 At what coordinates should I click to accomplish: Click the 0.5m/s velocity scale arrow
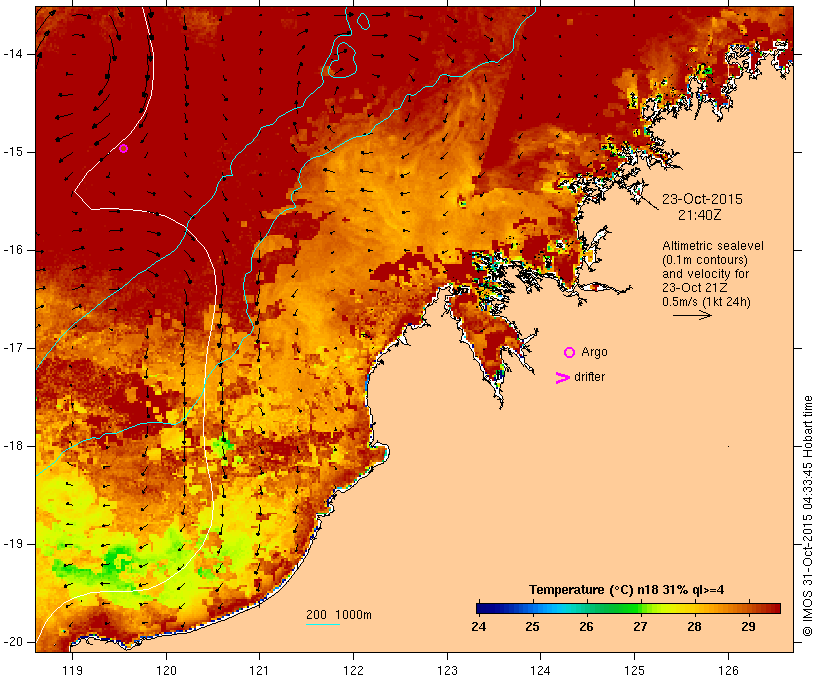(x=692, y=315)
